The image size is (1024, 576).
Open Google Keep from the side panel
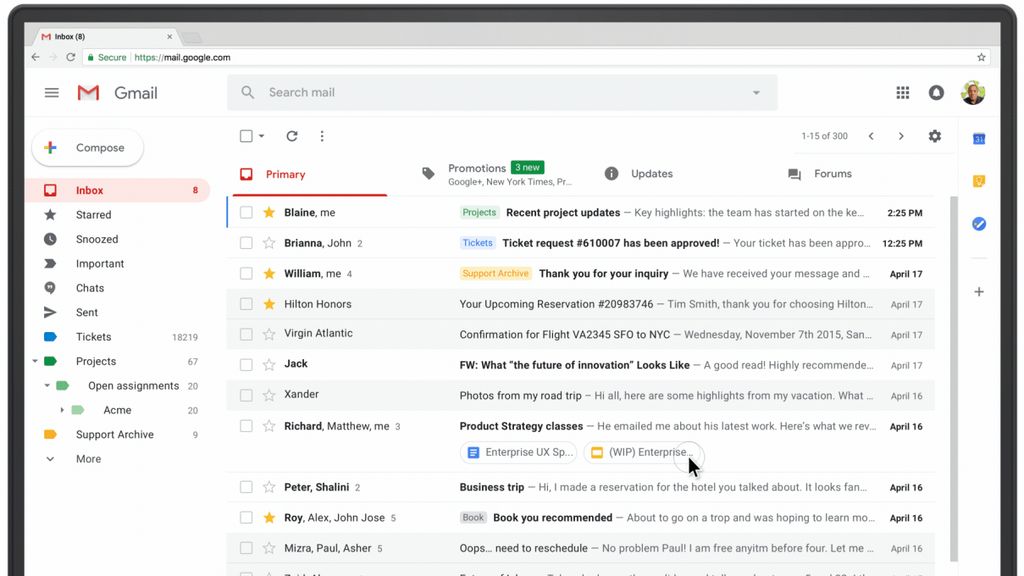pyautogui.click(x=978, y=181)
